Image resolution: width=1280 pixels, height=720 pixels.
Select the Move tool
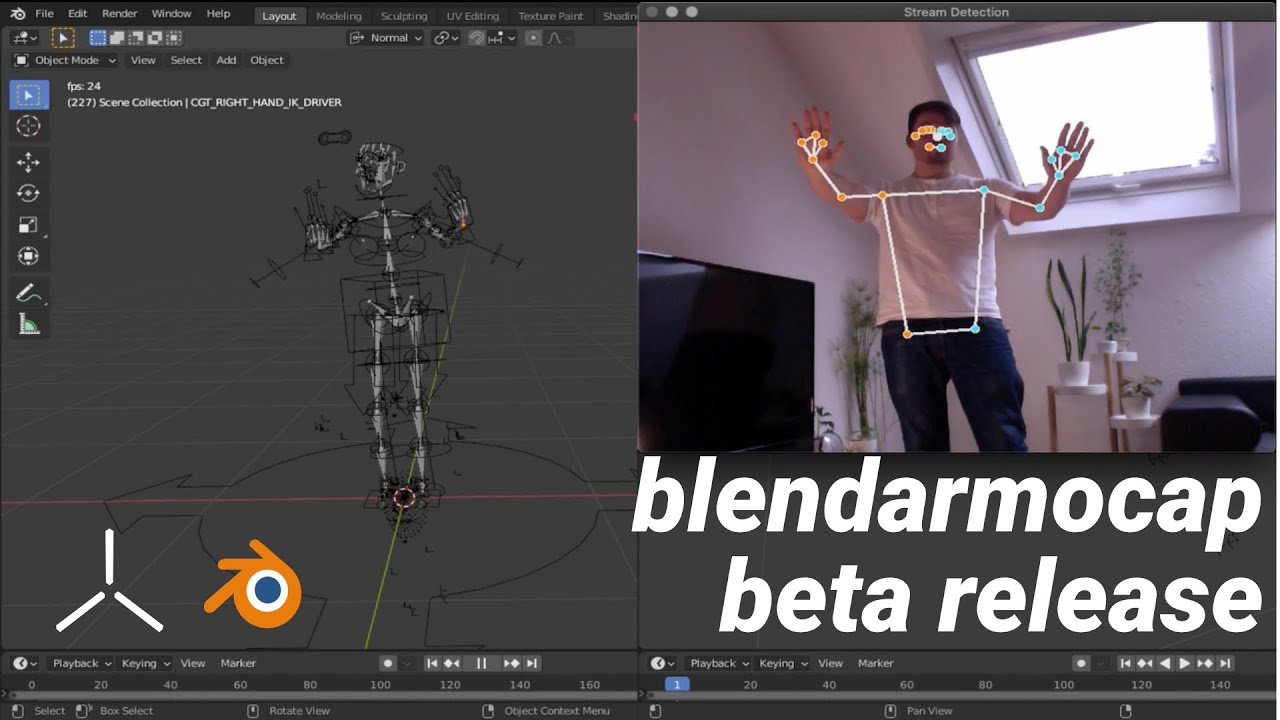pyautogui.click(x=29, y=160)
